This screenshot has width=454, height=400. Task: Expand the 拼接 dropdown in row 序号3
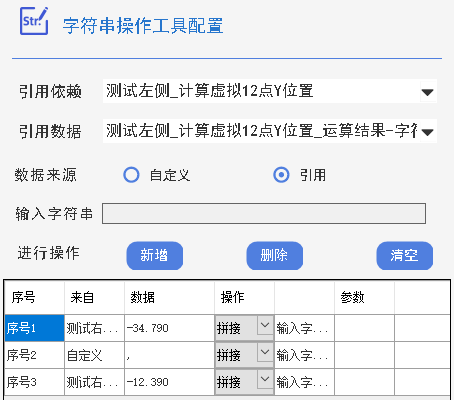(265, 379)
